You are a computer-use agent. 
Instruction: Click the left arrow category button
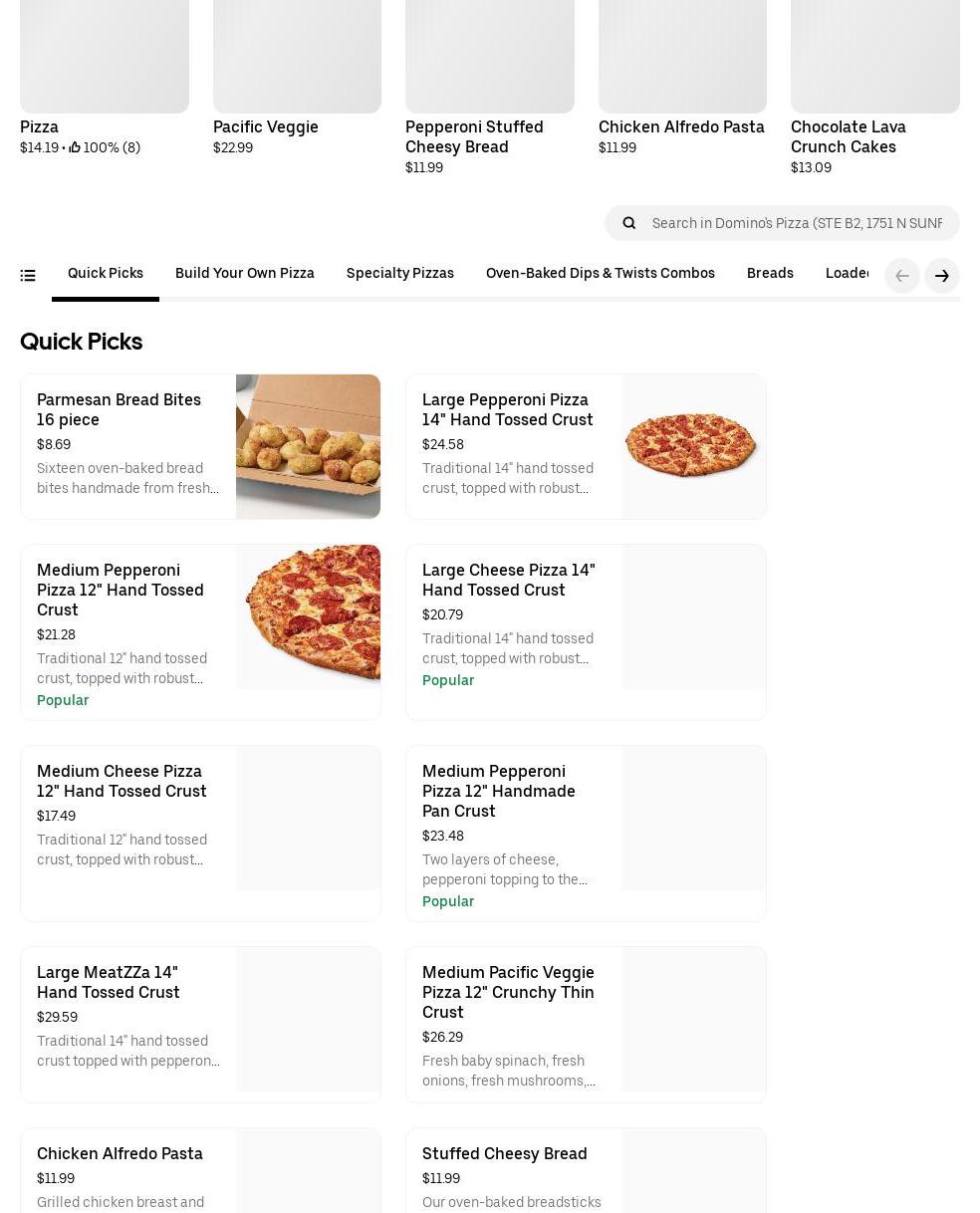coord(902,276)
